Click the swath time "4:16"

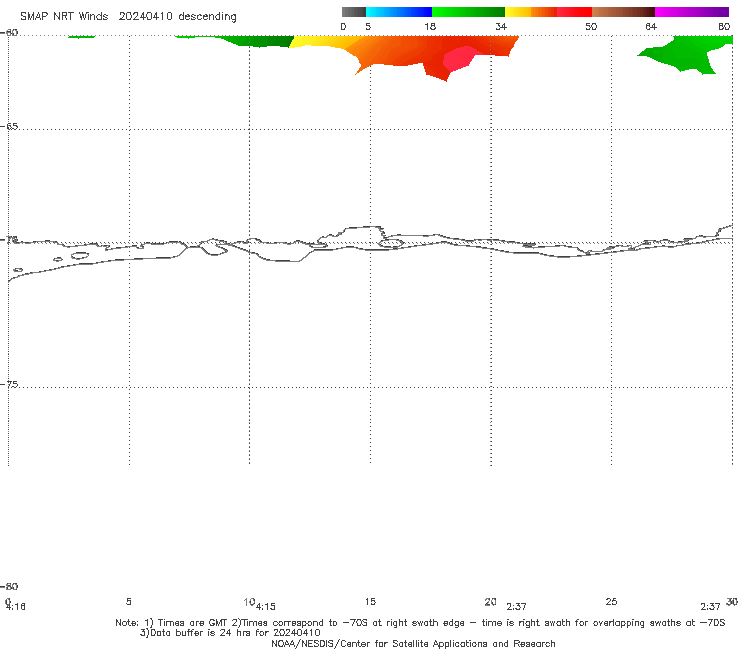(16, 607)
